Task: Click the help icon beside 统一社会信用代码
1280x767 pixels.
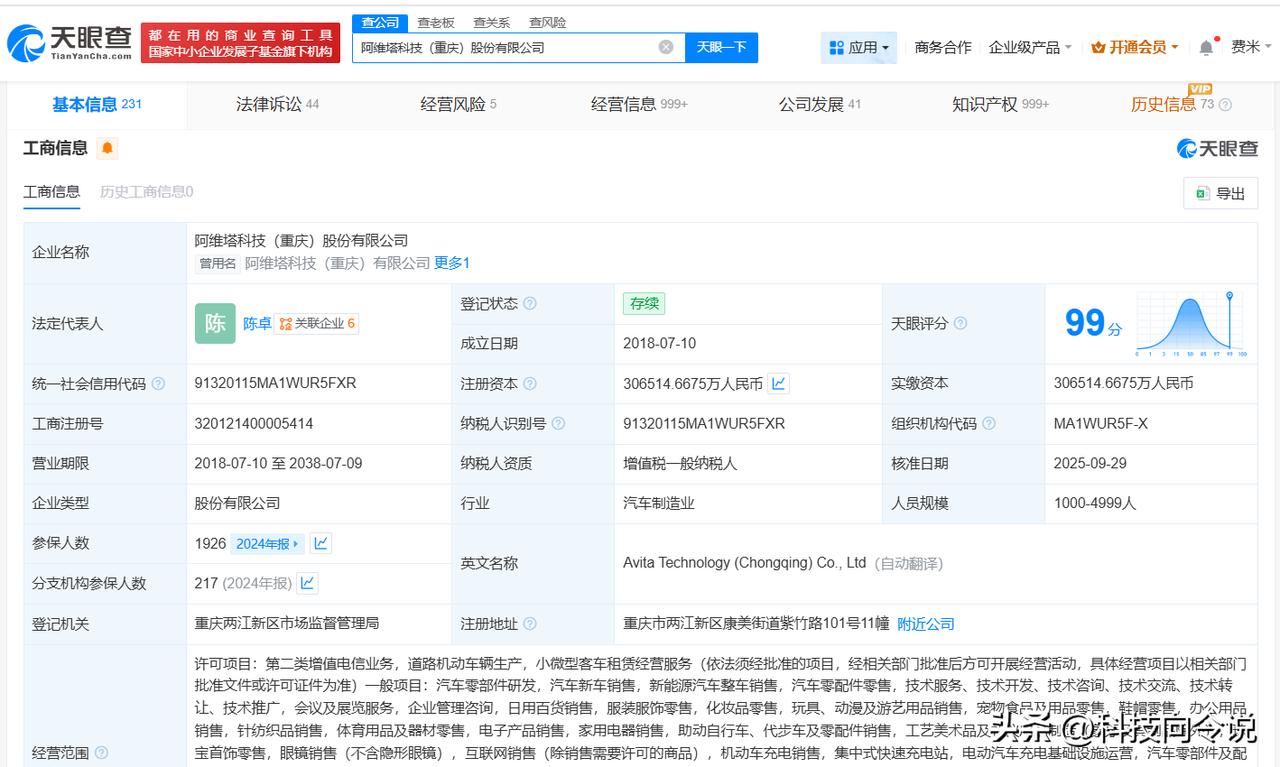Action: 158,384
